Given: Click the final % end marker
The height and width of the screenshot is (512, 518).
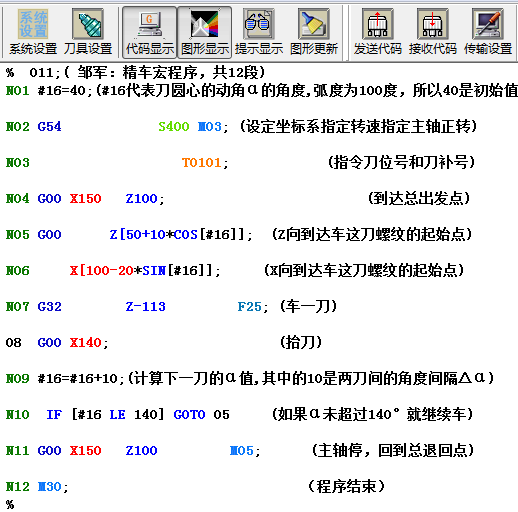Looking at the screenshot, I should pos(10,504).
